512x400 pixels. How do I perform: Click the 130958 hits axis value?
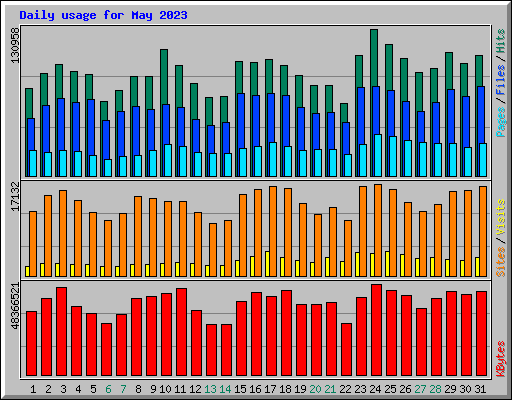15,45
